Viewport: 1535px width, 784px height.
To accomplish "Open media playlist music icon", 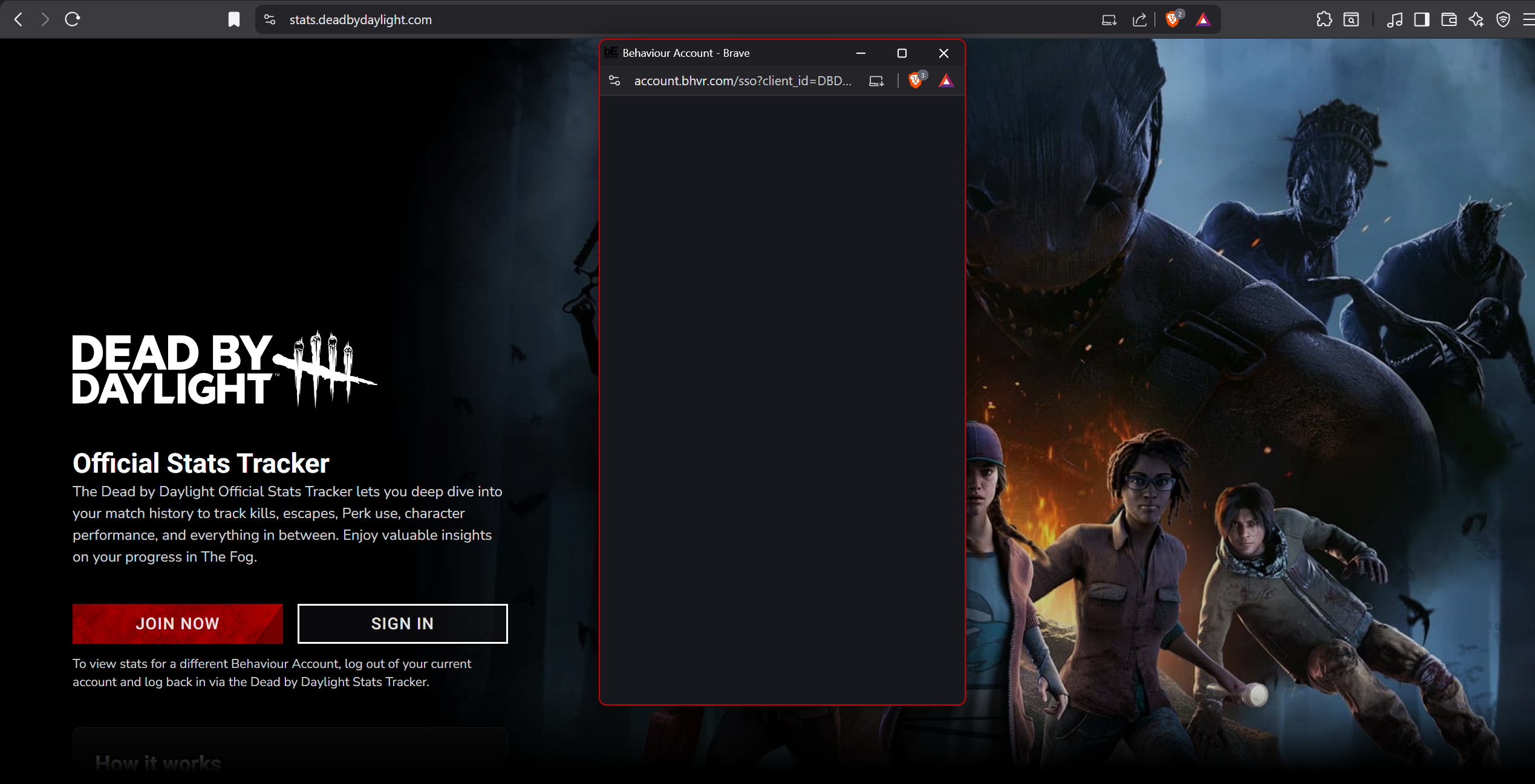I will coord(1395,19).
